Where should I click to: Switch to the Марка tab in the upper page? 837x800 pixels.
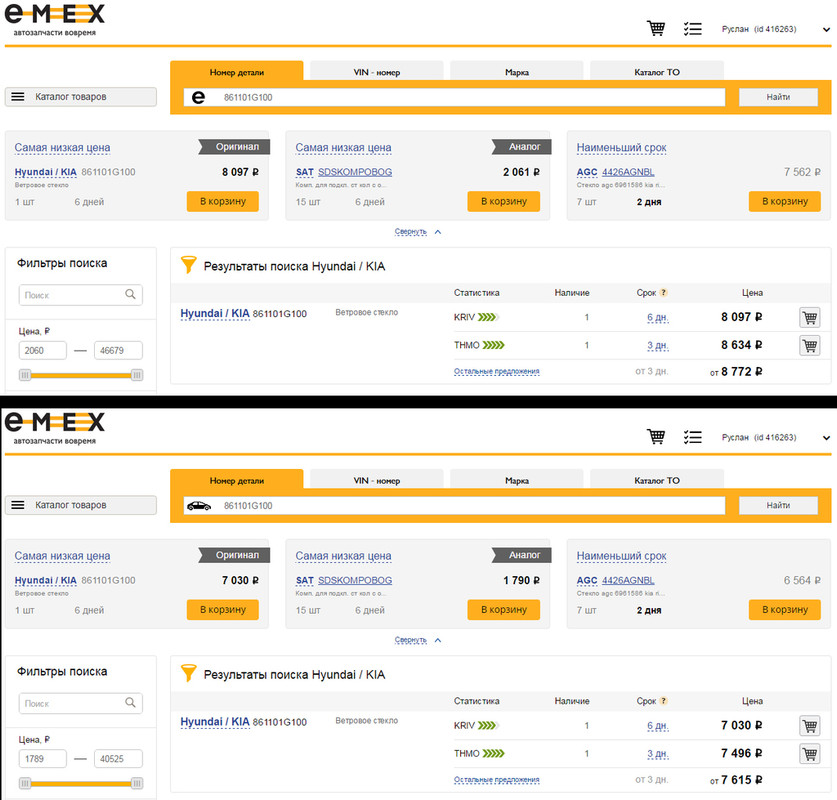coord(517,72)
